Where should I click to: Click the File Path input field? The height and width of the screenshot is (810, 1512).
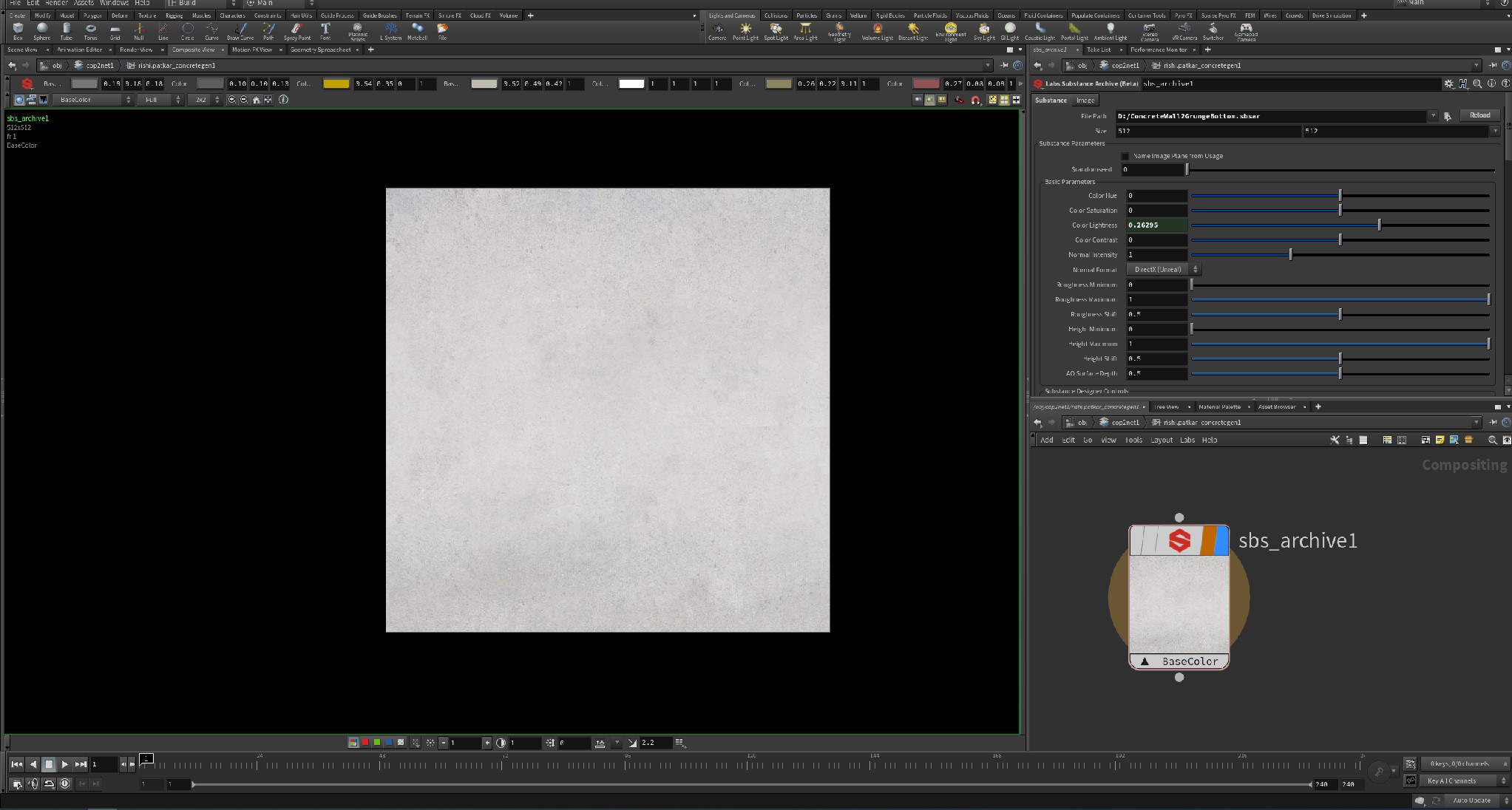pyautogui.click(x=1271, y=116)
